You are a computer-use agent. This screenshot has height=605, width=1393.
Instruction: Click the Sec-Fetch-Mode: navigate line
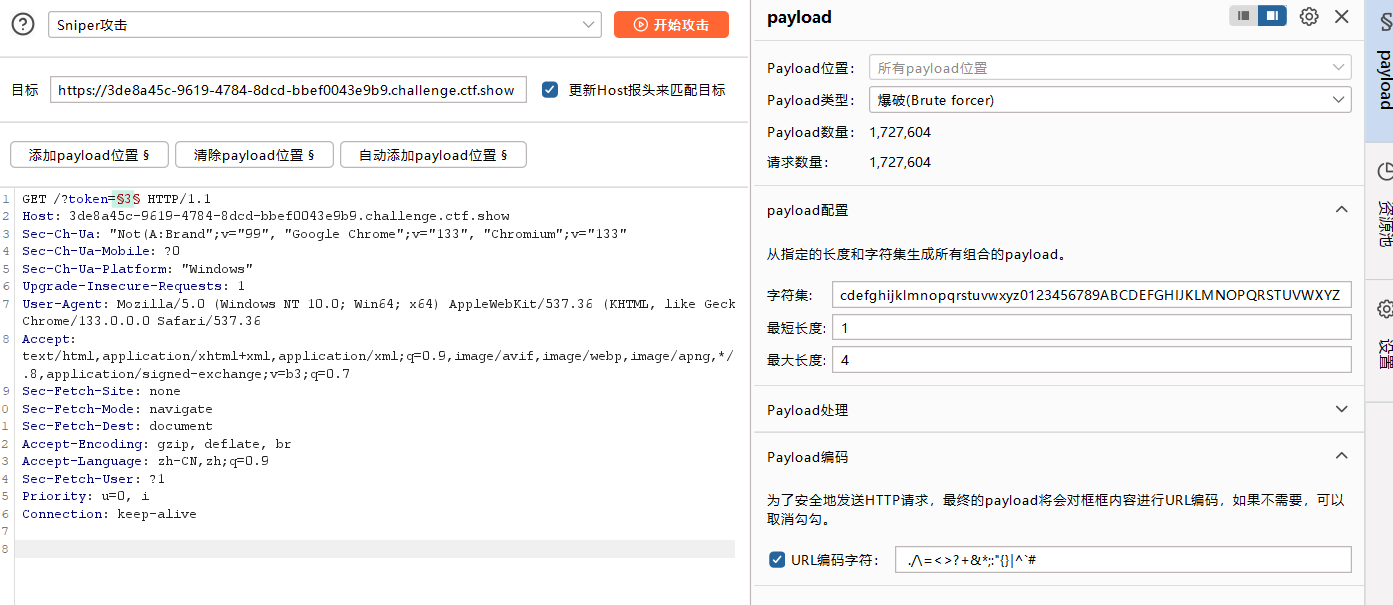coord(117,409)
